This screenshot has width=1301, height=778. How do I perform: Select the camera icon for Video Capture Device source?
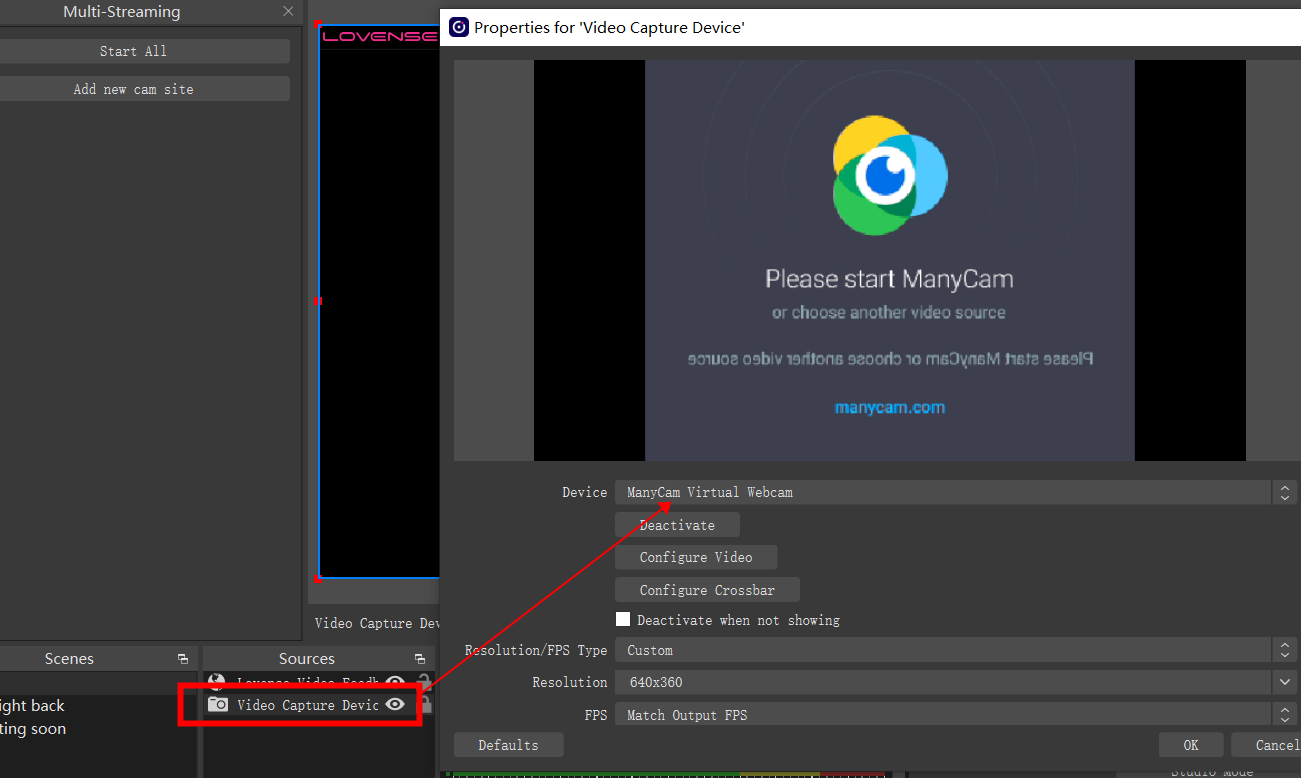218,704
